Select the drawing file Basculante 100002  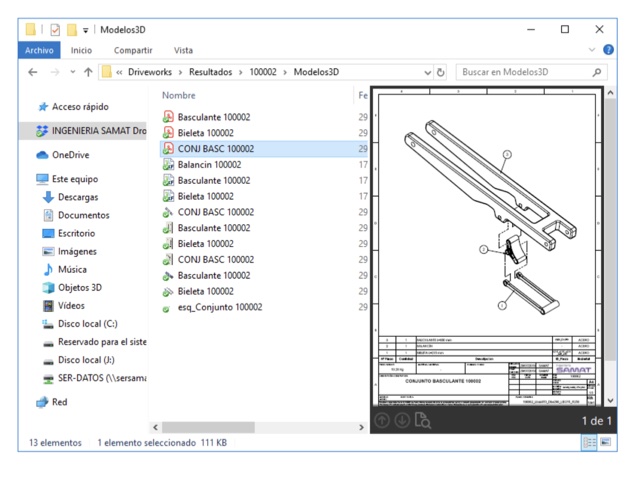click(x=207, y=228)
